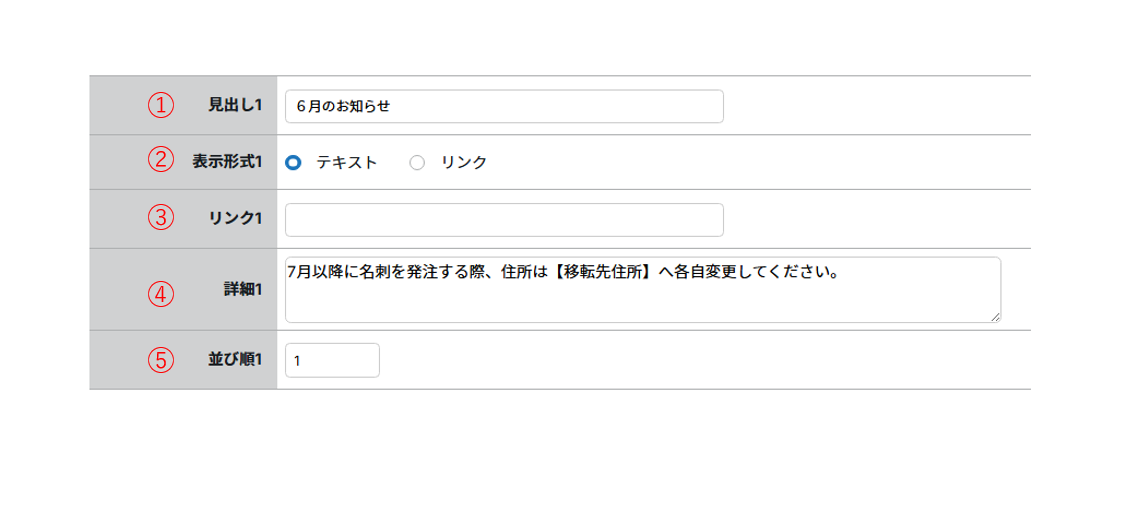Grab the 詳細1 textarea resize handle
Viewport: 1142px width, 514px height.
(995, 316)
